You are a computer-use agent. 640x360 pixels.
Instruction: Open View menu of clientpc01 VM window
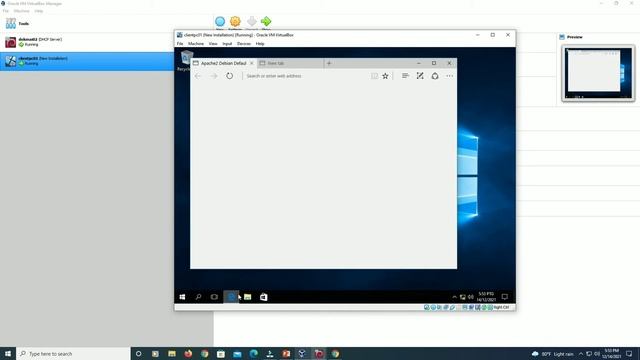(x=213, y=44)
